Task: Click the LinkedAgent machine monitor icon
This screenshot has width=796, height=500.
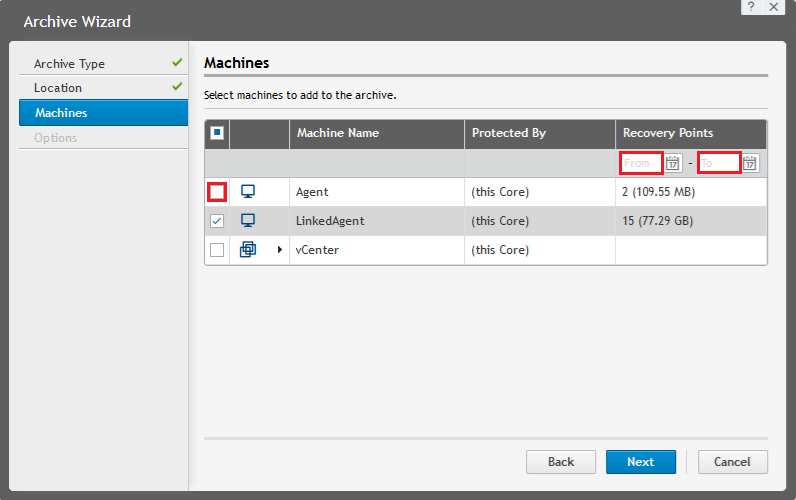Action: tap(248, 220)
